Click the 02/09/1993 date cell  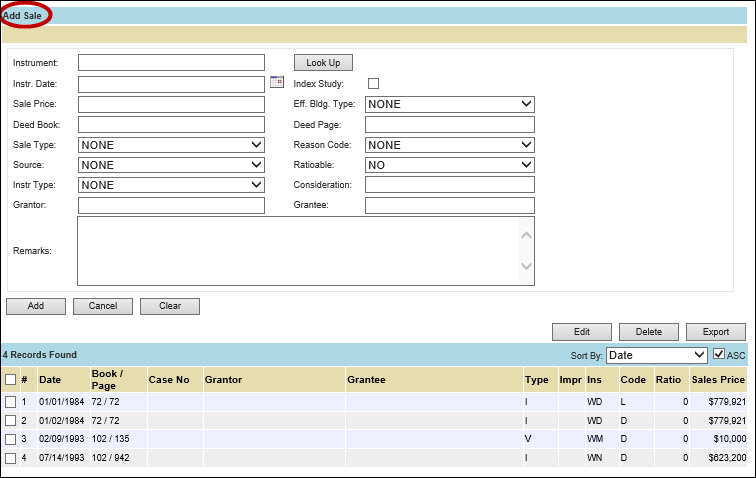(62, 439)
